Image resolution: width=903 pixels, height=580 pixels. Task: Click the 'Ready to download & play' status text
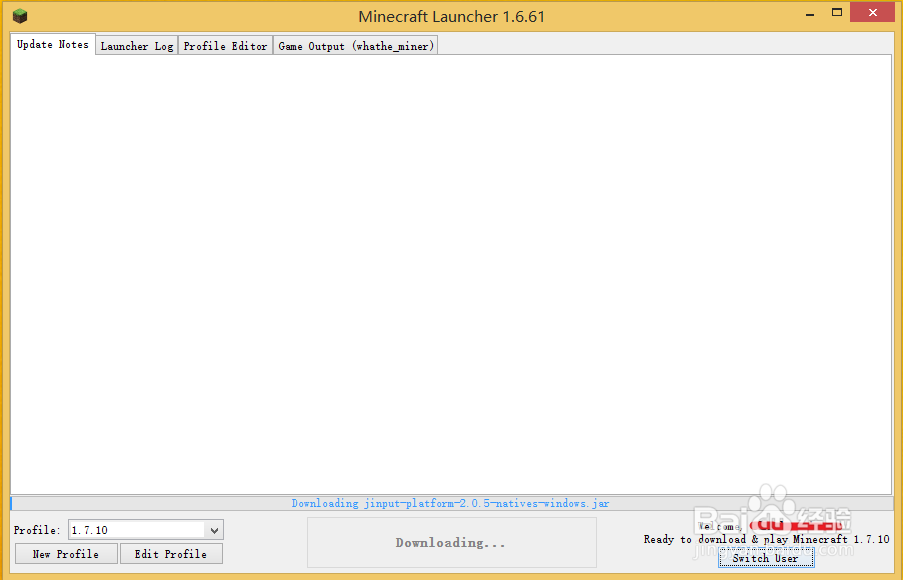pyautogui.click(x=766, y=540)
